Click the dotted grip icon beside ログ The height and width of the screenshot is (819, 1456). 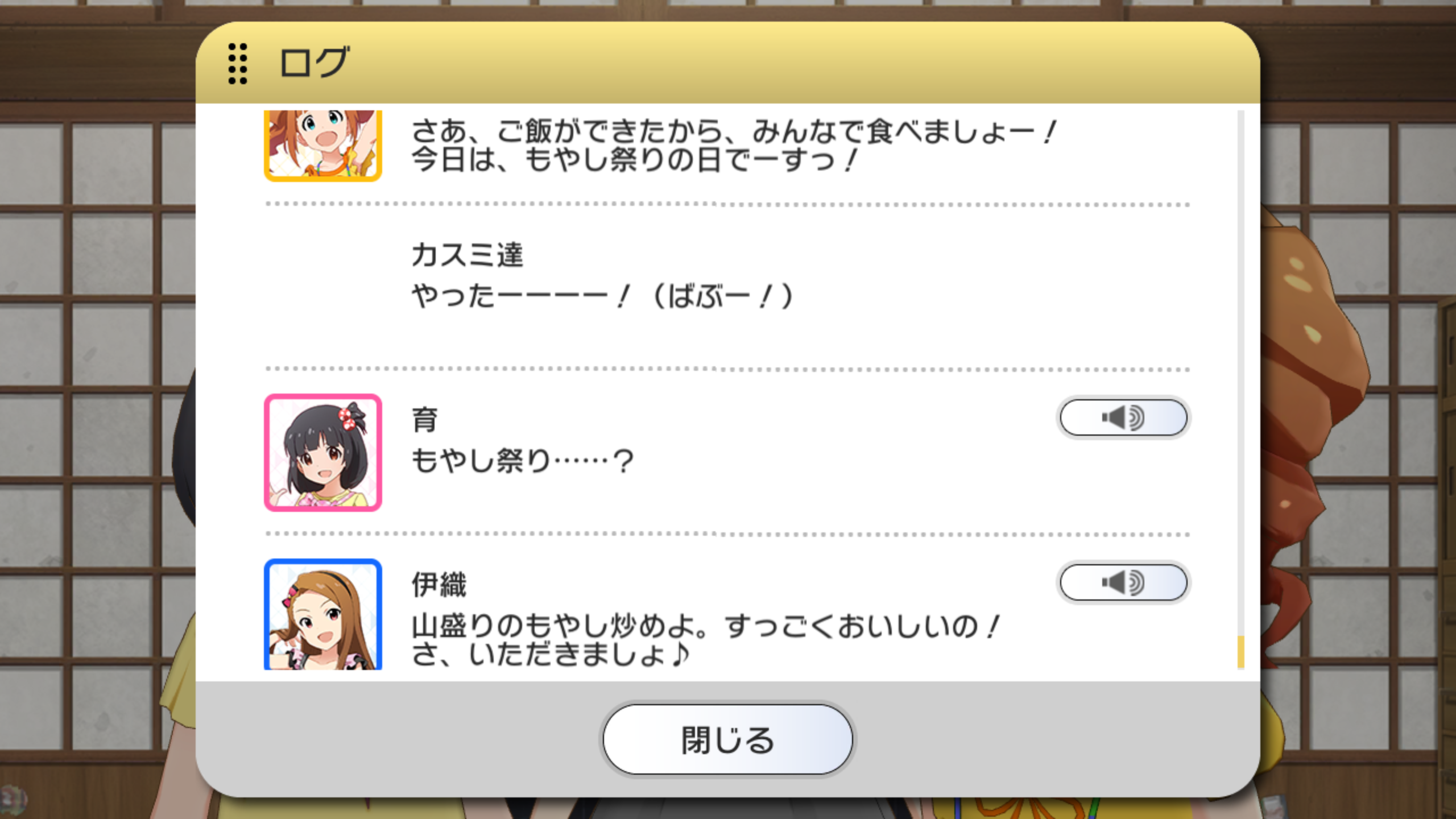pyautogui.click(x=238, y=63)
